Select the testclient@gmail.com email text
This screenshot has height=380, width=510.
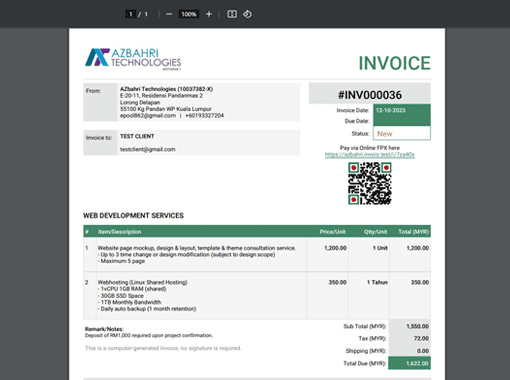point(148,149)
